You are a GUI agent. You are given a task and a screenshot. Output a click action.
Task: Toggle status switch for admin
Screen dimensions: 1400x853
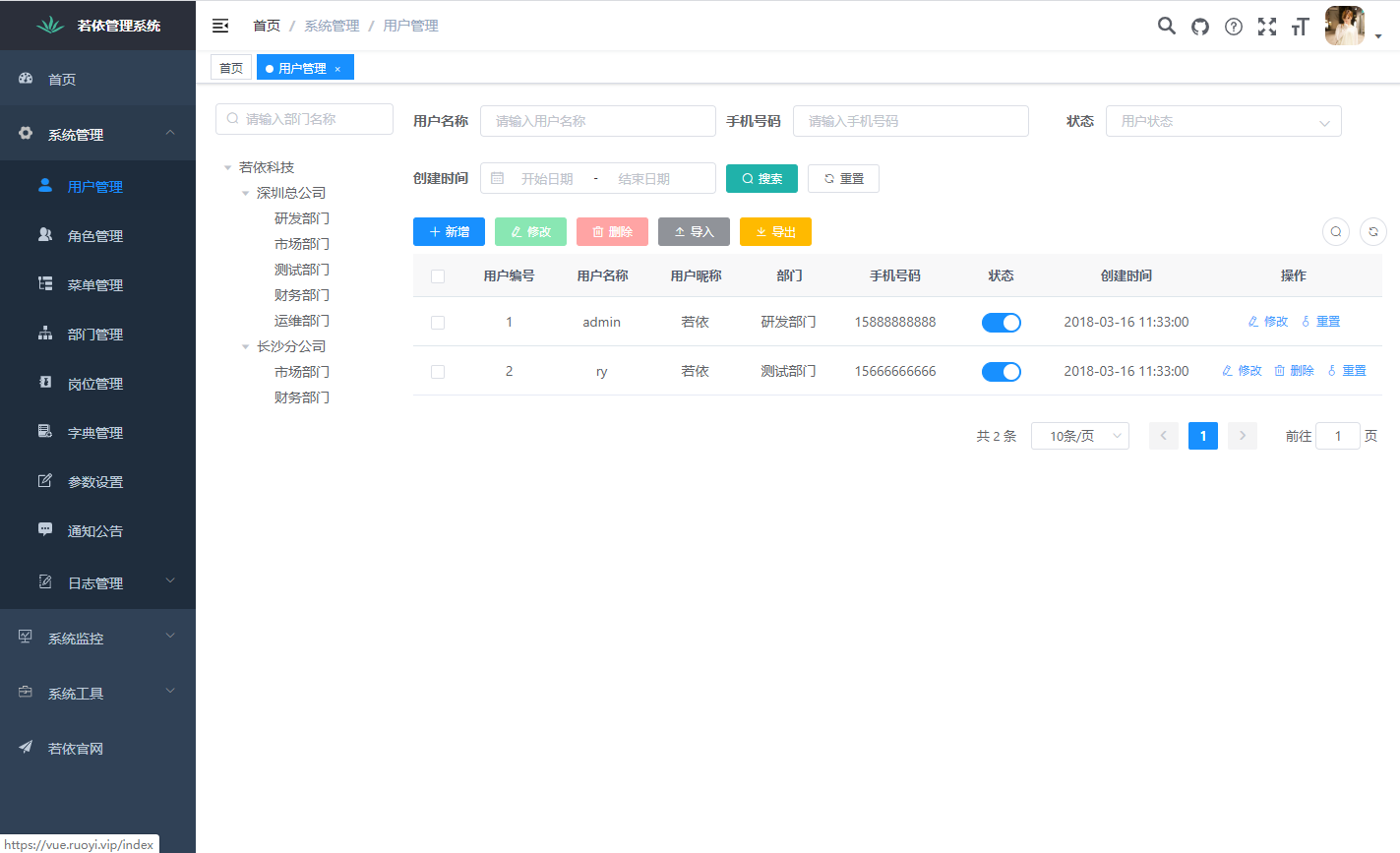click(1002, 323)
